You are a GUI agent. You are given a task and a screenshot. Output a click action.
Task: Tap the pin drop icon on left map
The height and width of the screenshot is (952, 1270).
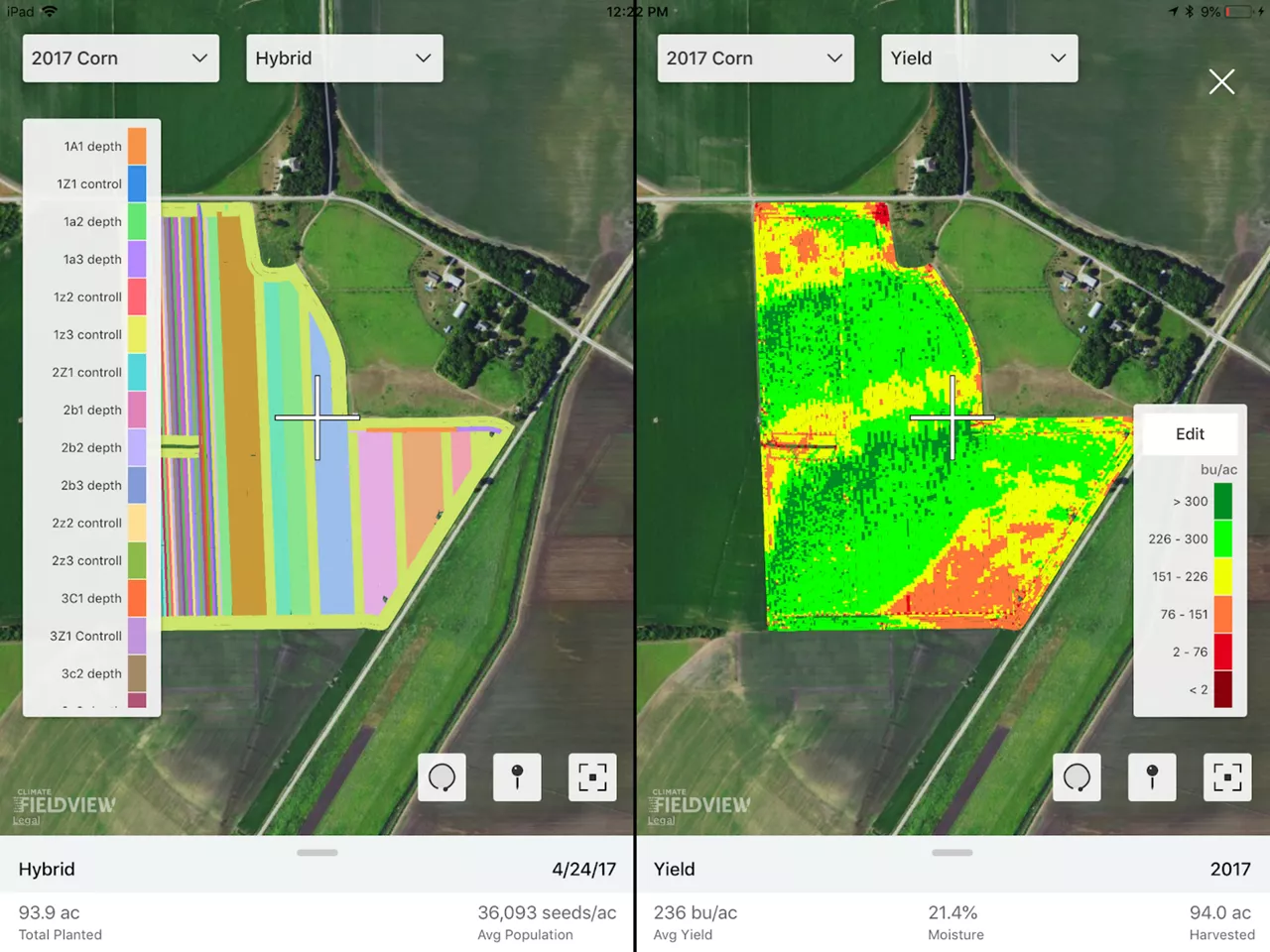(x=517, y=777)
